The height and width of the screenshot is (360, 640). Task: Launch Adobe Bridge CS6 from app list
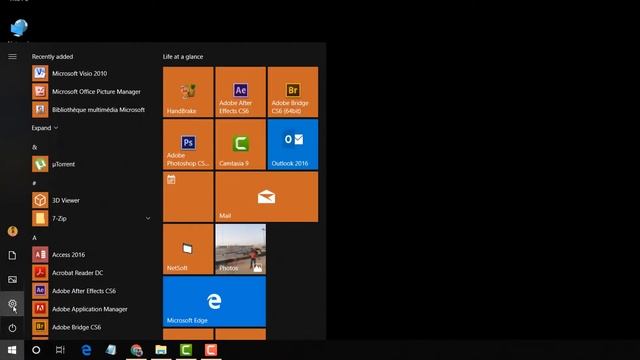pos(92,327)
